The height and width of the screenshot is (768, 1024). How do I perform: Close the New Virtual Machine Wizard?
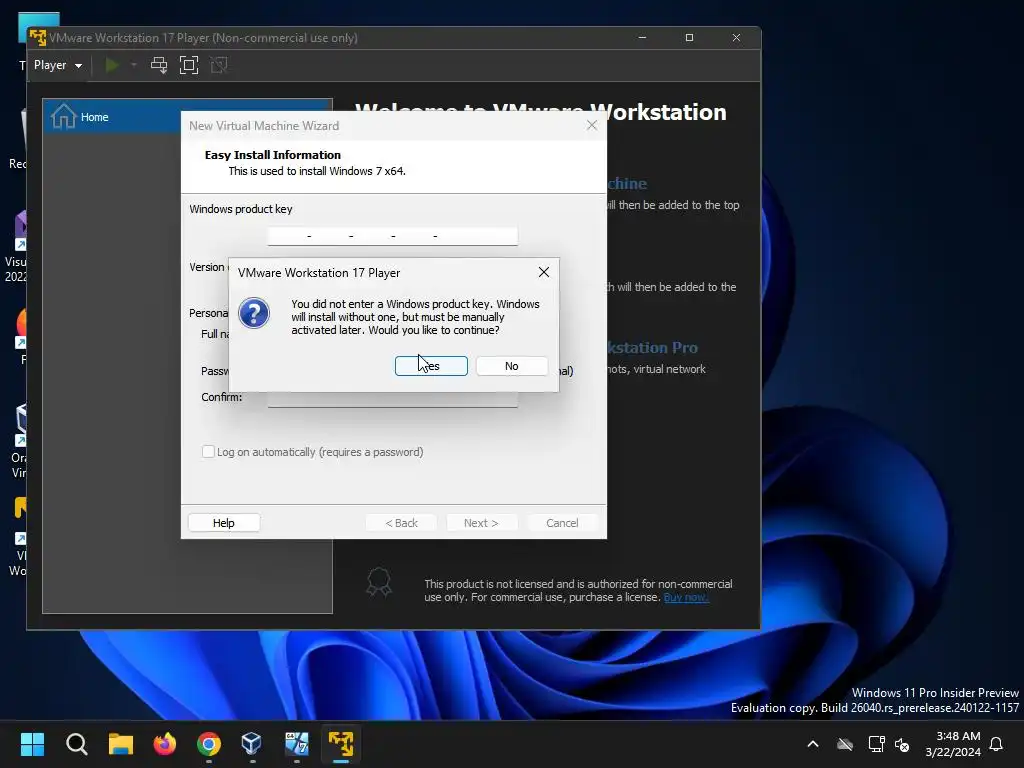[592, 125]
